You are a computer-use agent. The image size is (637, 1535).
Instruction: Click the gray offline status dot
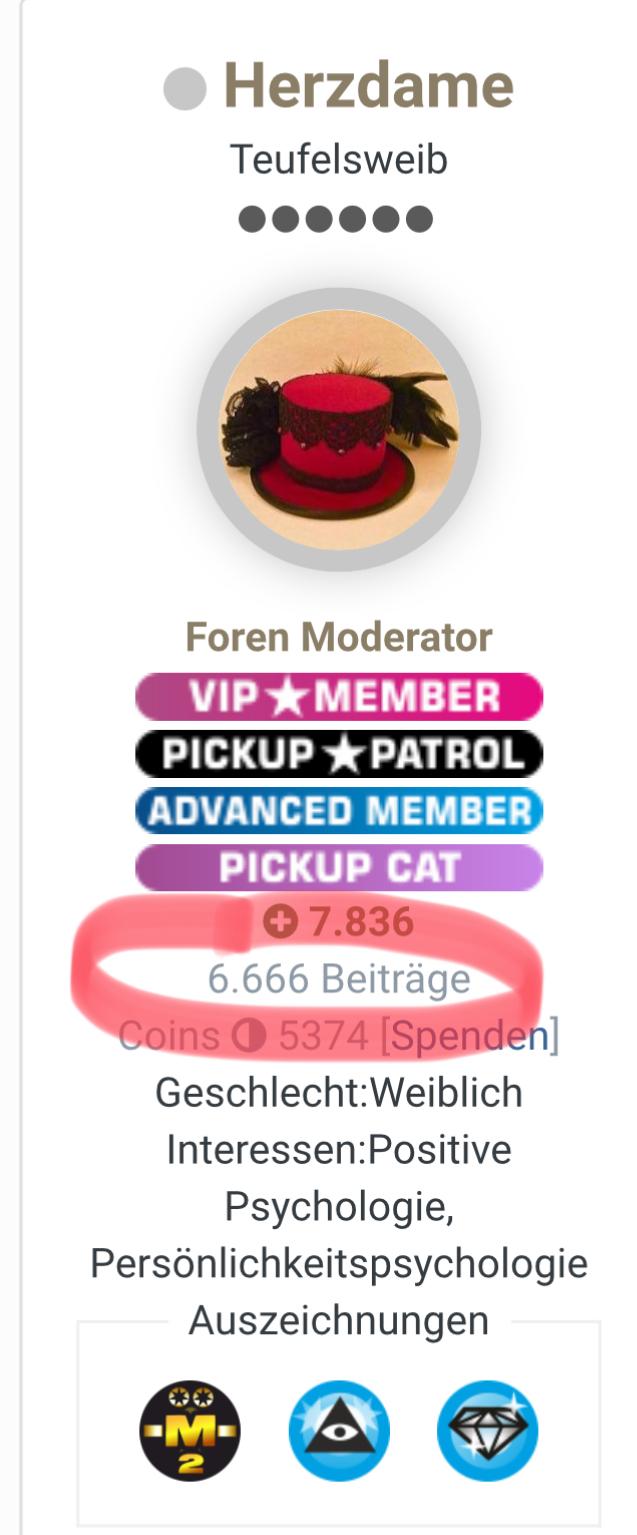(x=185, y=89)
